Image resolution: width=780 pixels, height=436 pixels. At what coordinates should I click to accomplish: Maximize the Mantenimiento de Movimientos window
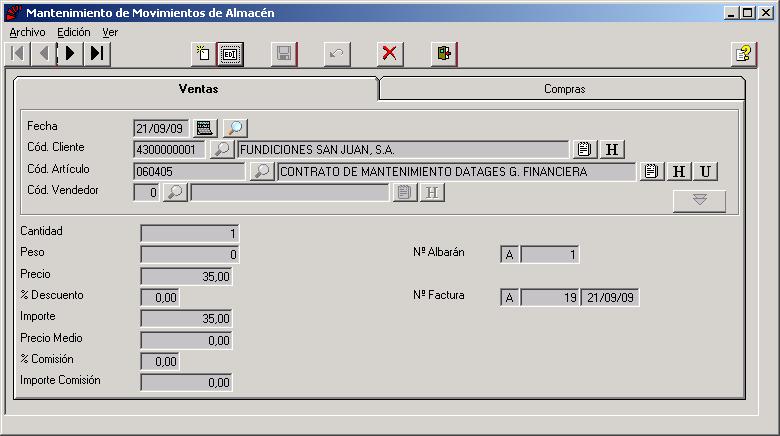tap(747, 13)
